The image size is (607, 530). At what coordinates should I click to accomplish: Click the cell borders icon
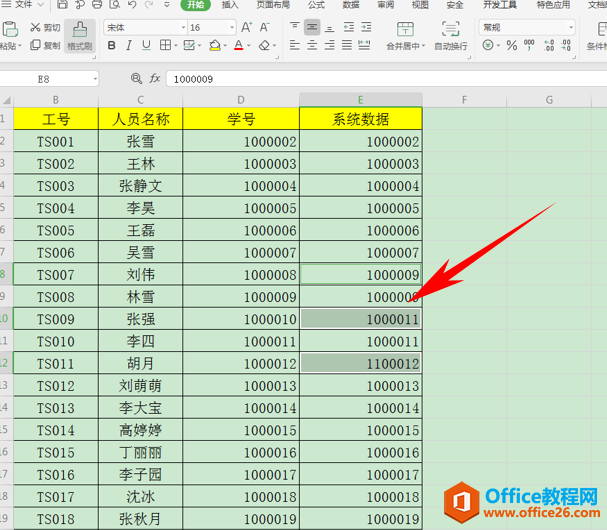coord(165,45)
